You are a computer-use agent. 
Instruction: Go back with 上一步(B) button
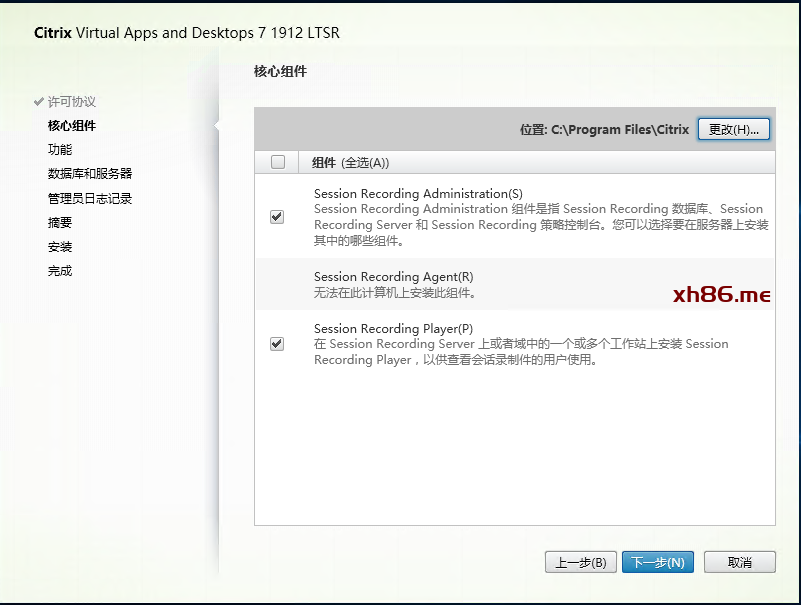581,562
